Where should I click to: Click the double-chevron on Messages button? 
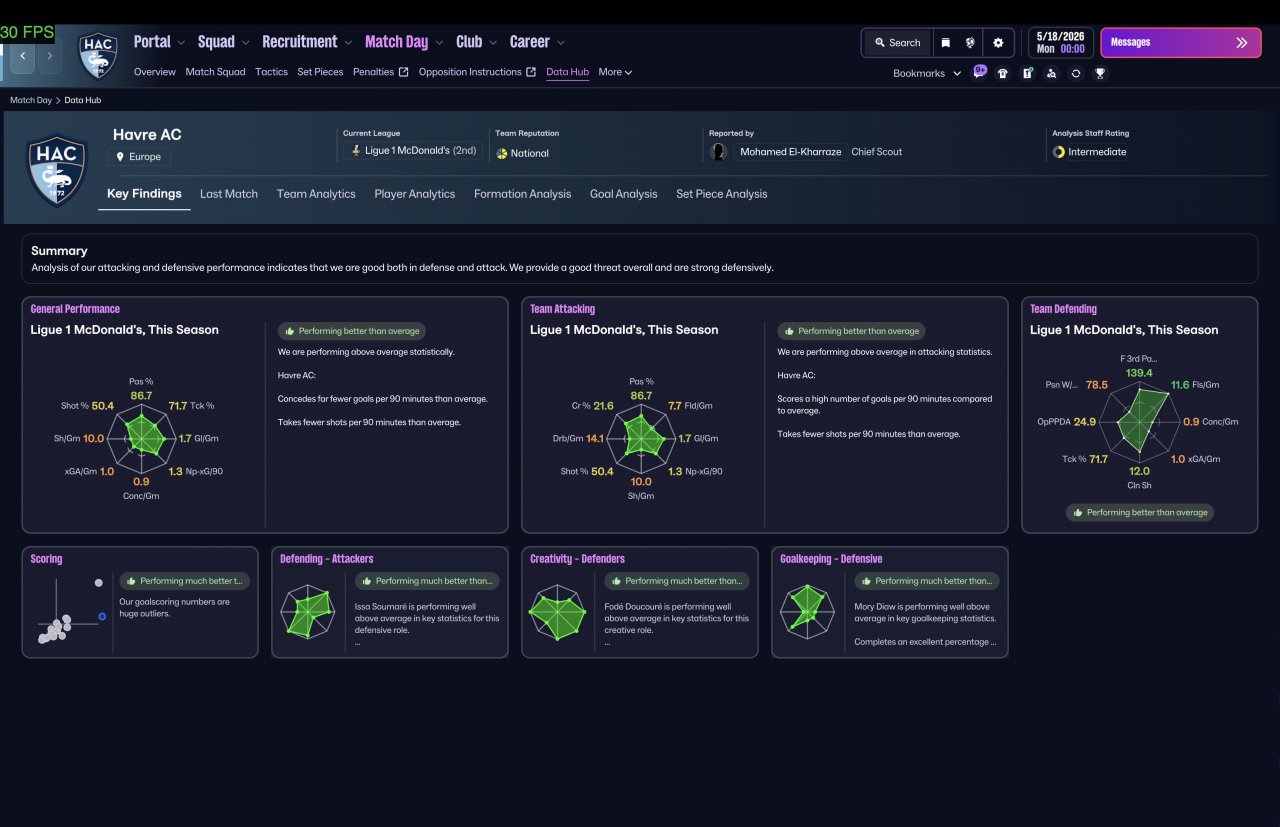click(1242, 43)
